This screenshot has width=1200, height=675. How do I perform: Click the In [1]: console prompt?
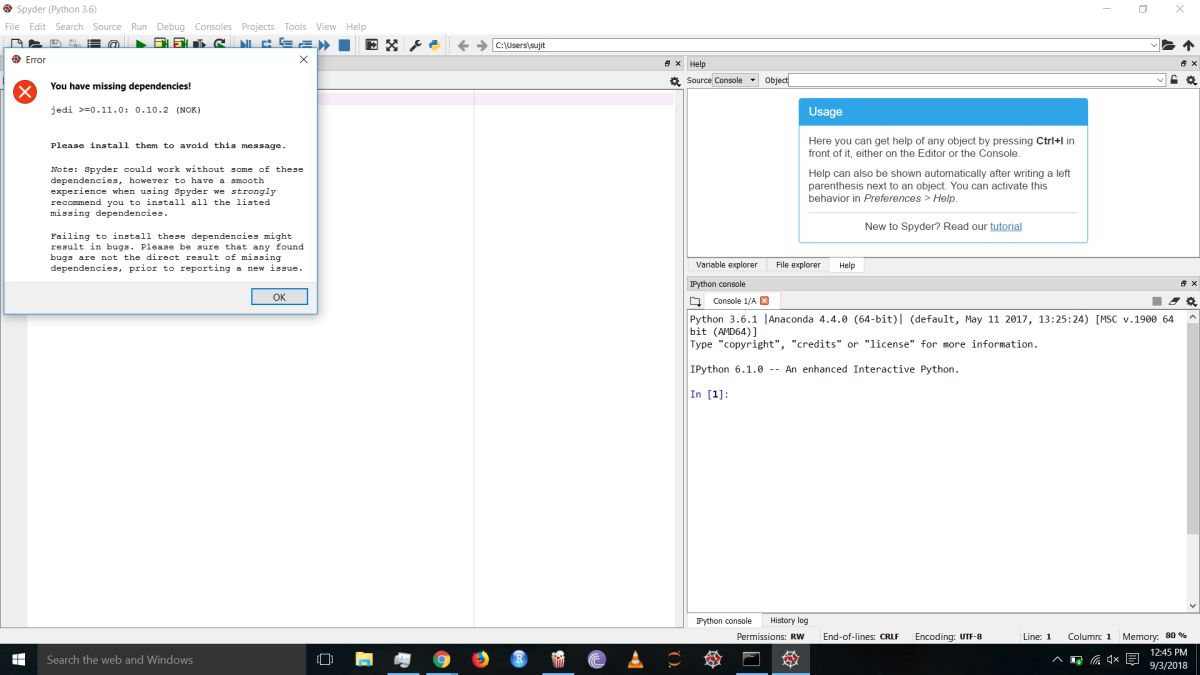tap(709, 394)
